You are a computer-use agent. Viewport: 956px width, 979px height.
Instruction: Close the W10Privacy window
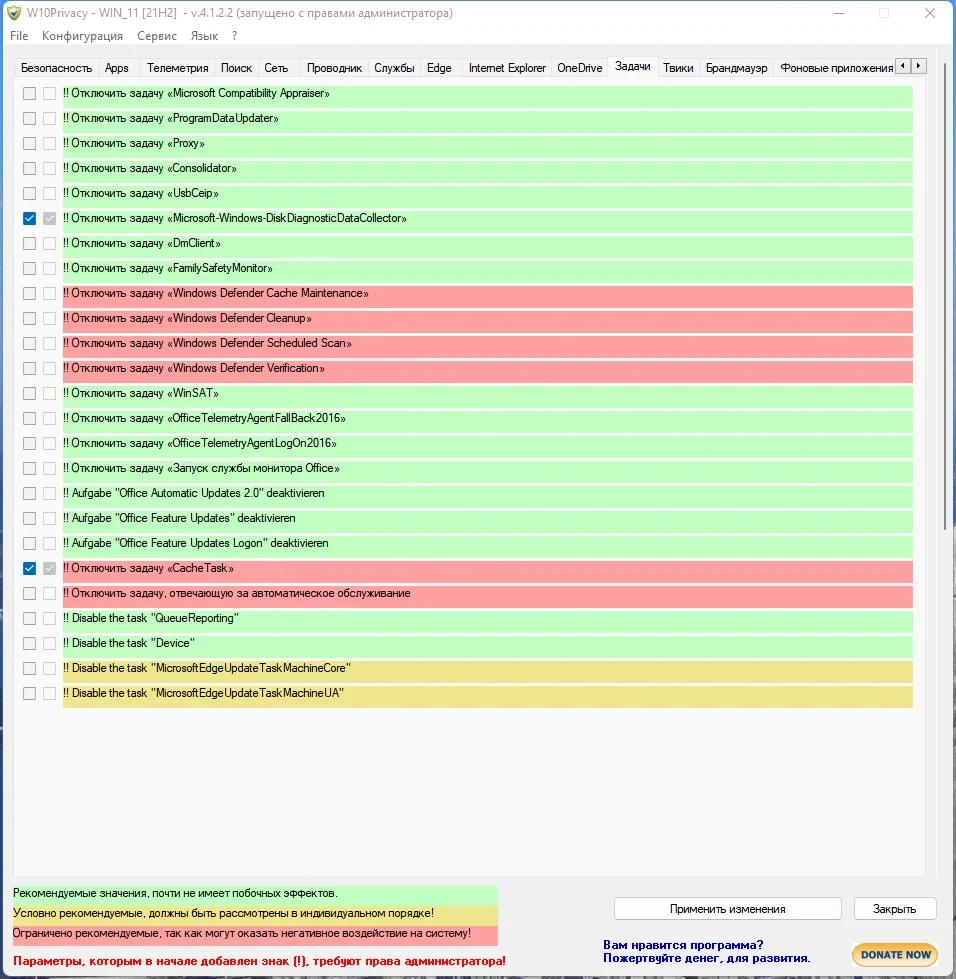point(929,13)
